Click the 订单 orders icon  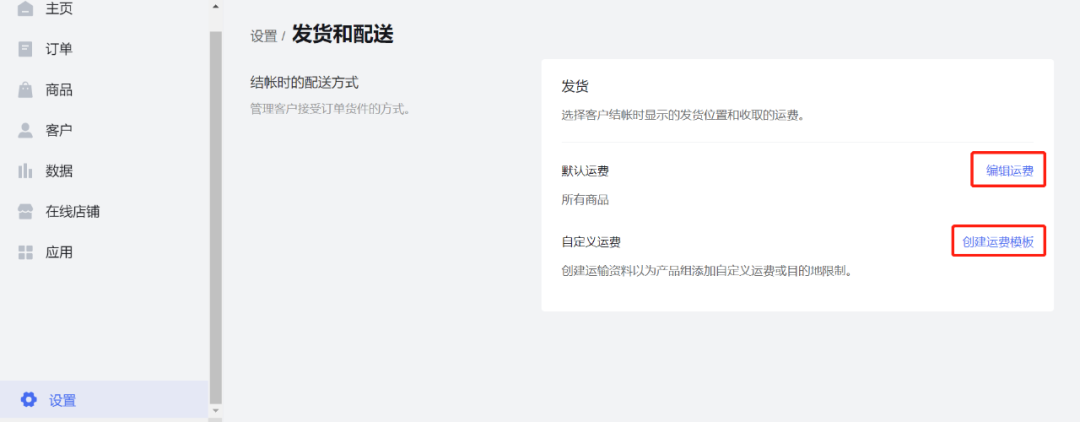coord(25,49)
